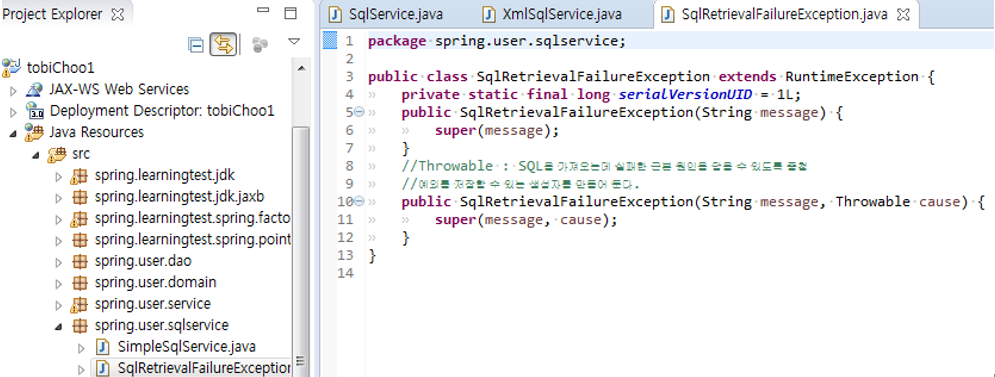Click the src source folder icon

(58, 154)
